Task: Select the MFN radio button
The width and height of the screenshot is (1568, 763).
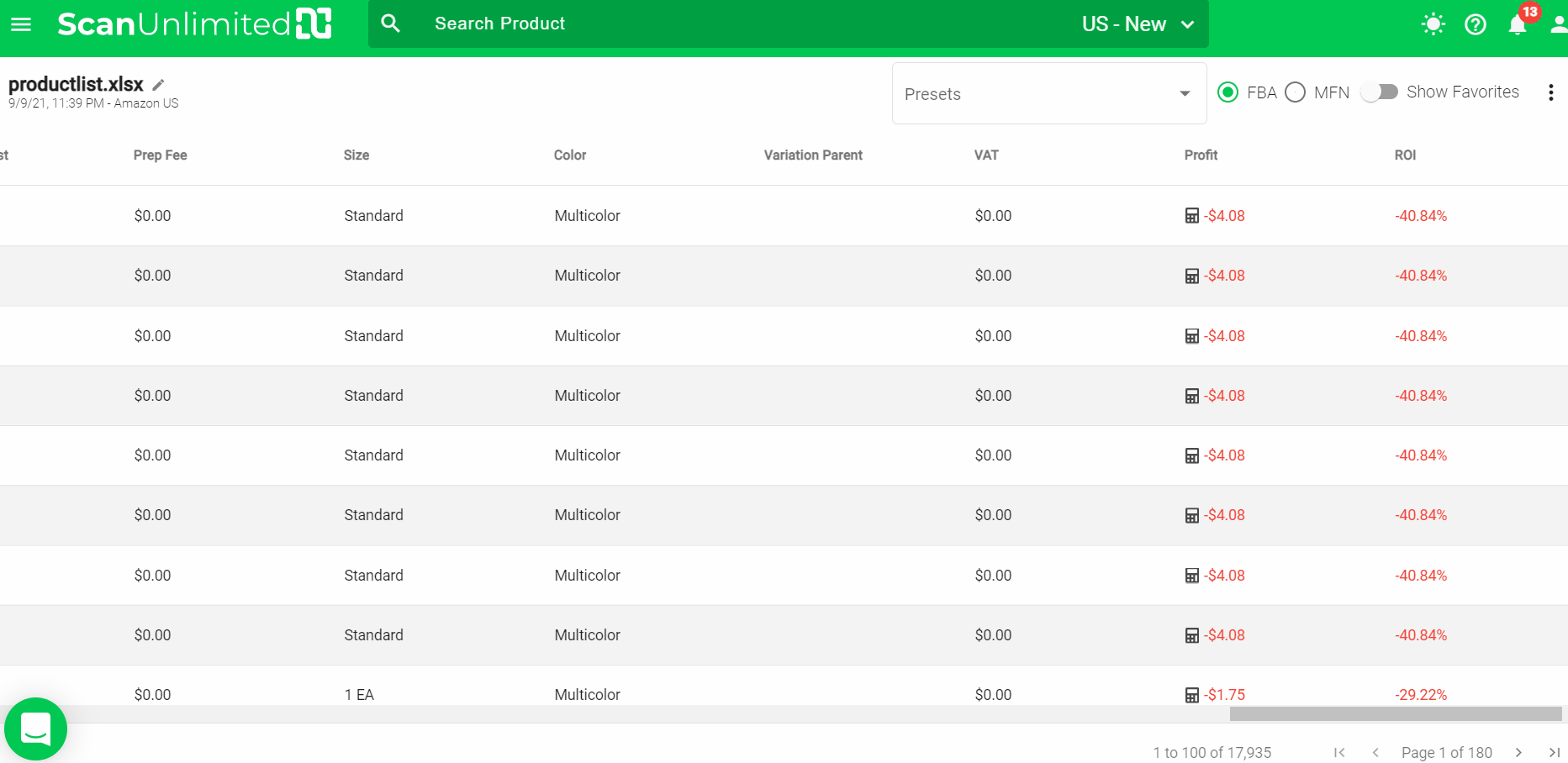Action: [x=1295, y=92]
